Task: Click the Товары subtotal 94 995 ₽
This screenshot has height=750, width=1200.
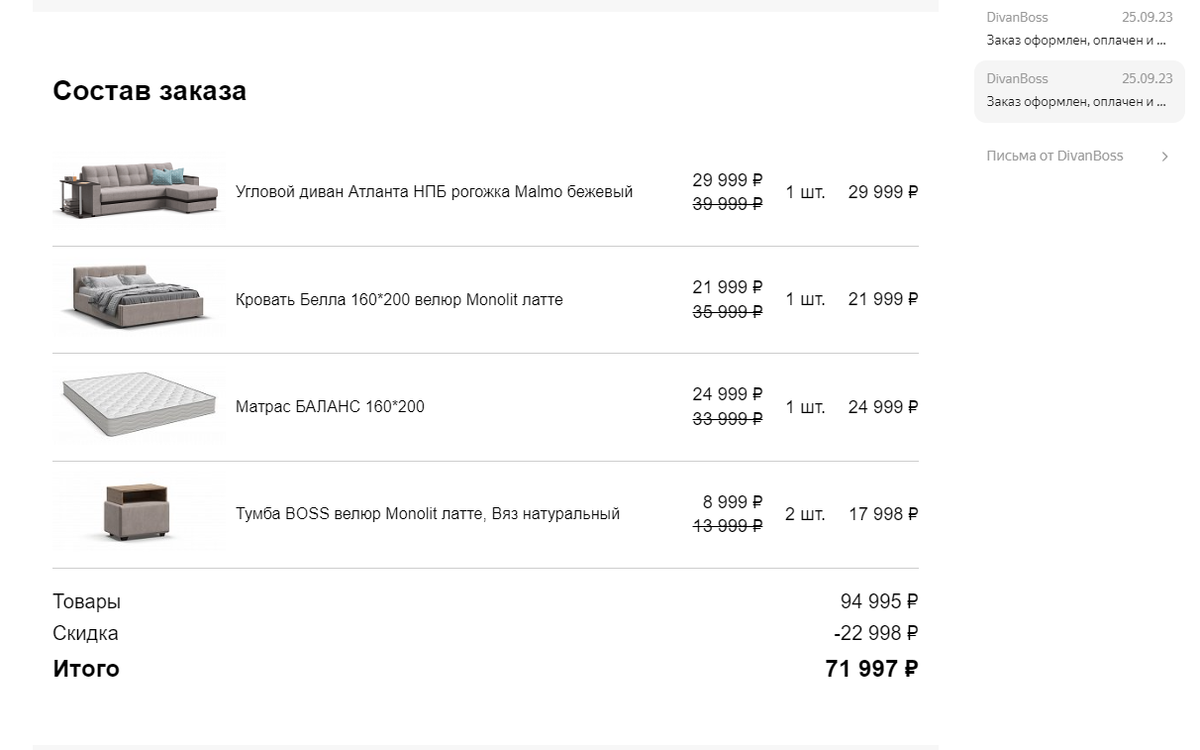Action: pos(878,602)
